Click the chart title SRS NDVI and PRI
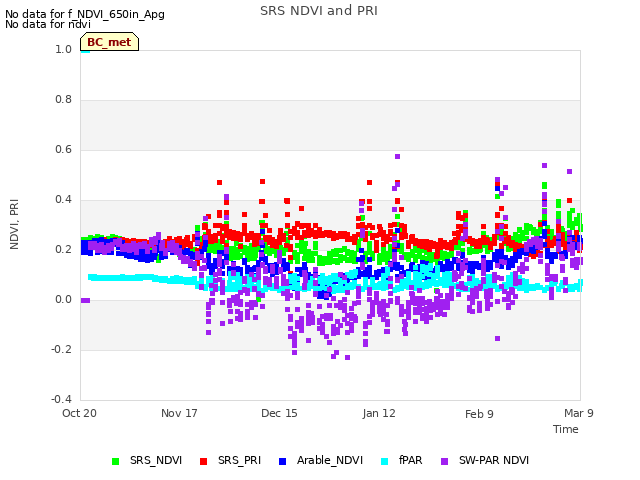Image resolution: width=640 pixels, height=480 pixels. pyautogui.click(x=319, y=11)
